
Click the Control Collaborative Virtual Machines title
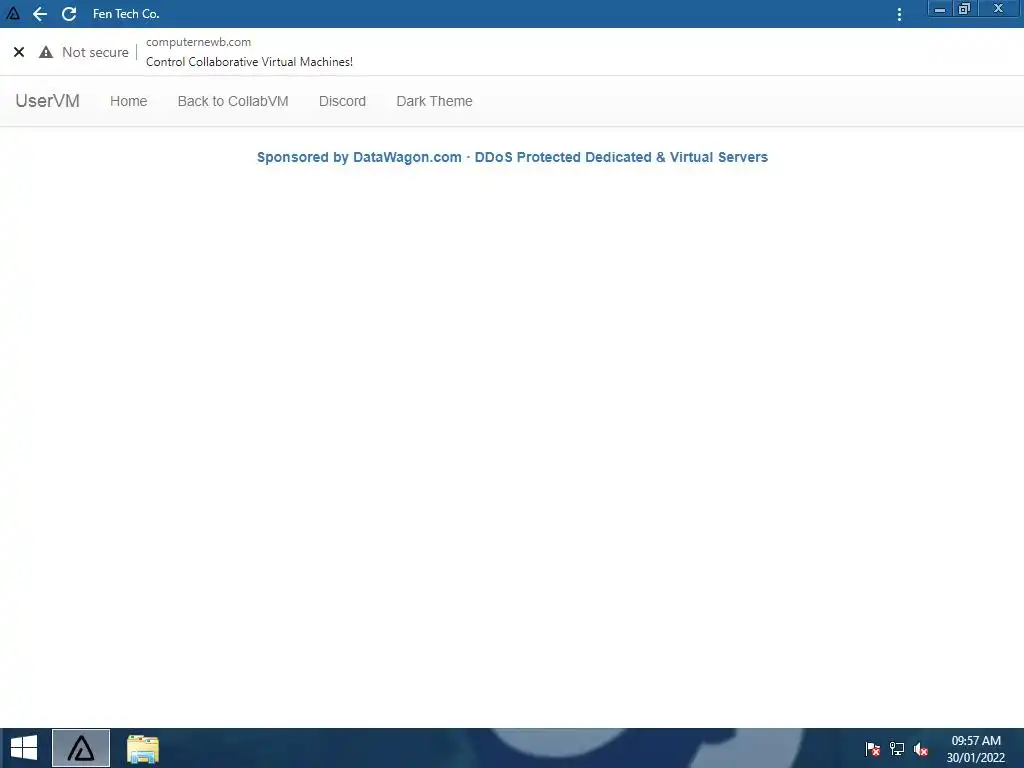click(x=249, y=62)
